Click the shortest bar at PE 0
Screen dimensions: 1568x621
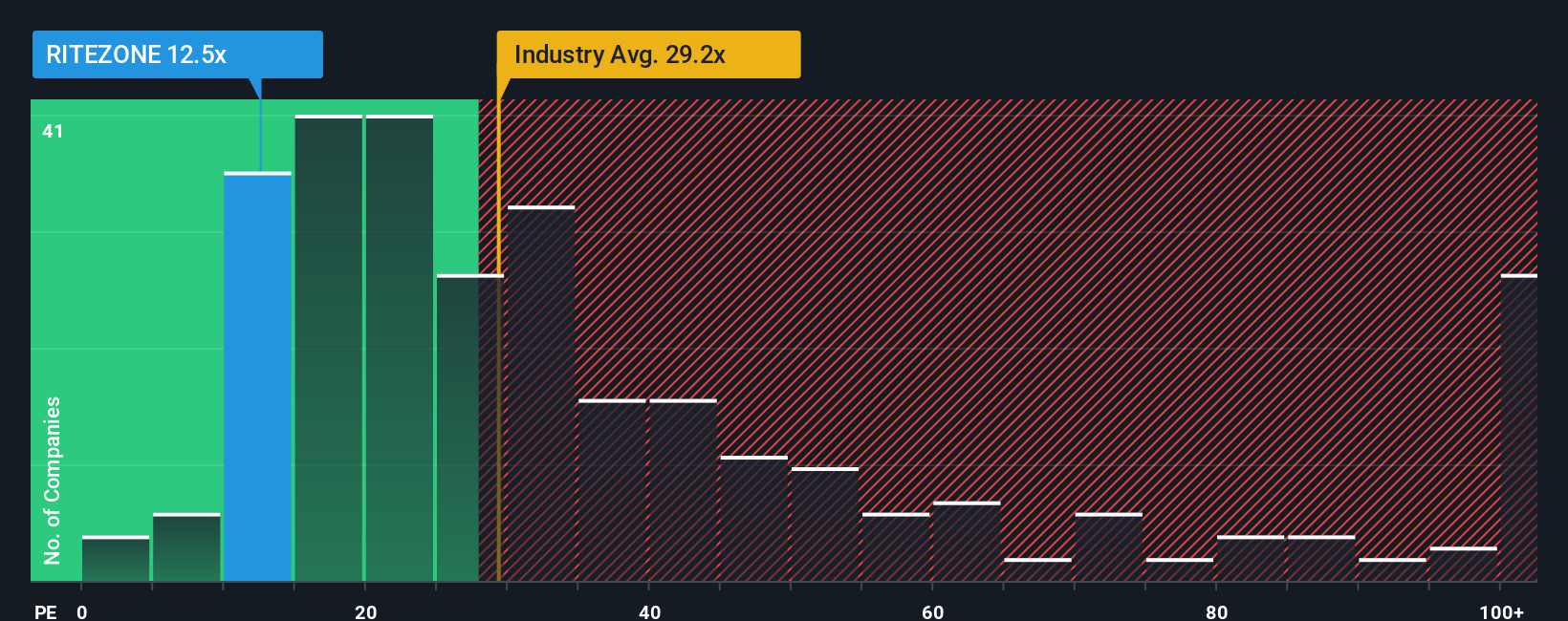pos(116,559)
